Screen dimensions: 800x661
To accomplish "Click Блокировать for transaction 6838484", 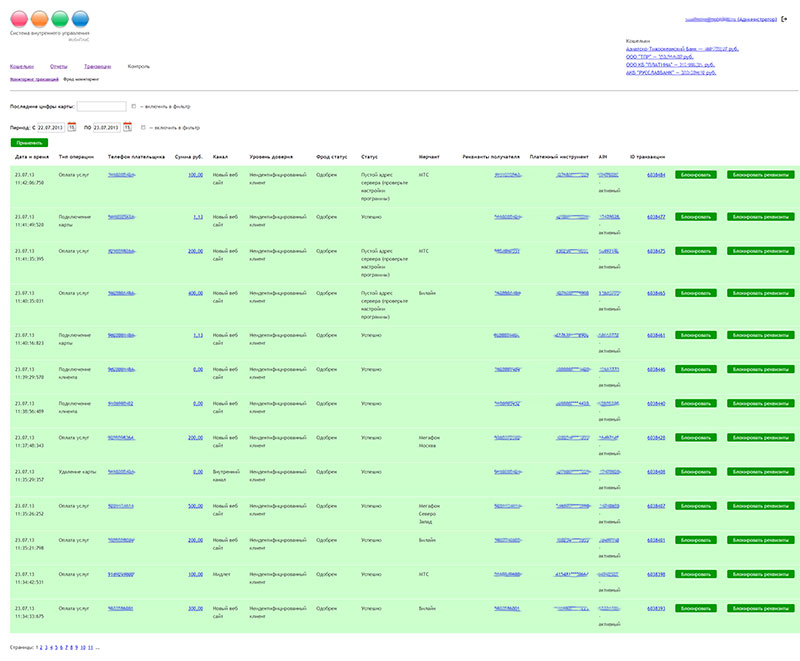I will [696, 174].
